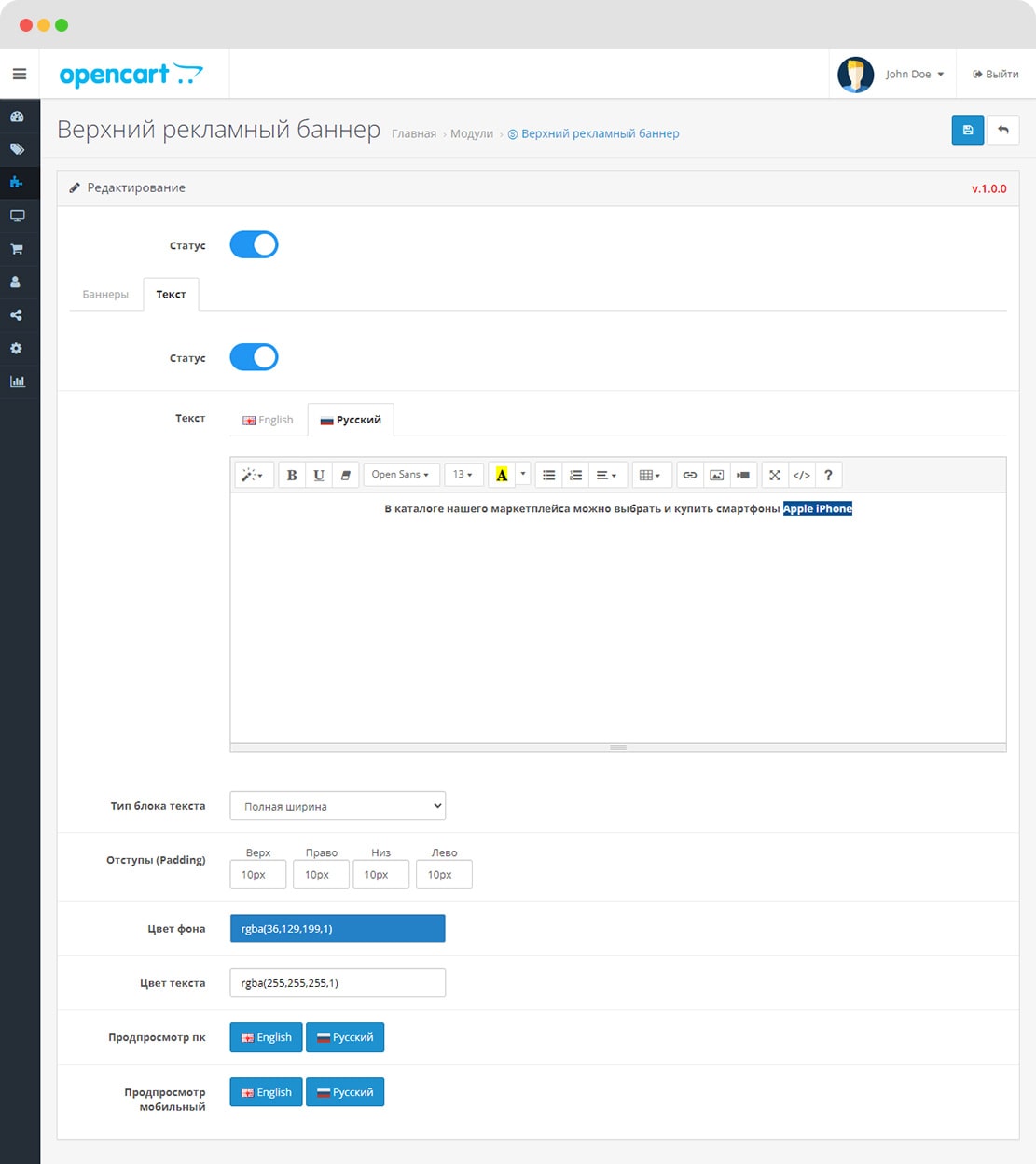1036x1164 pixels.
Task: Open the sales cart sidebar icon
Action: [x=17, y=249]
